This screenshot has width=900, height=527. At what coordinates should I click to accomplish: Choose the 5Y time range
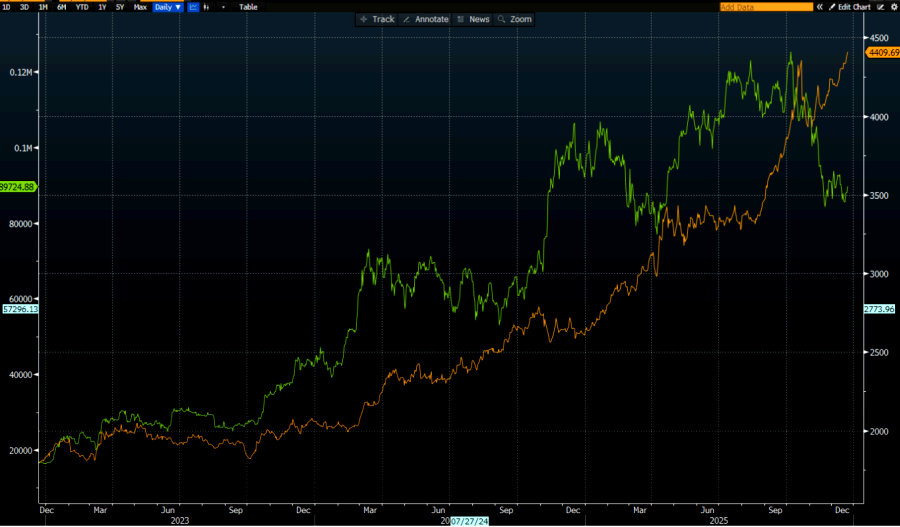(120, 6)
